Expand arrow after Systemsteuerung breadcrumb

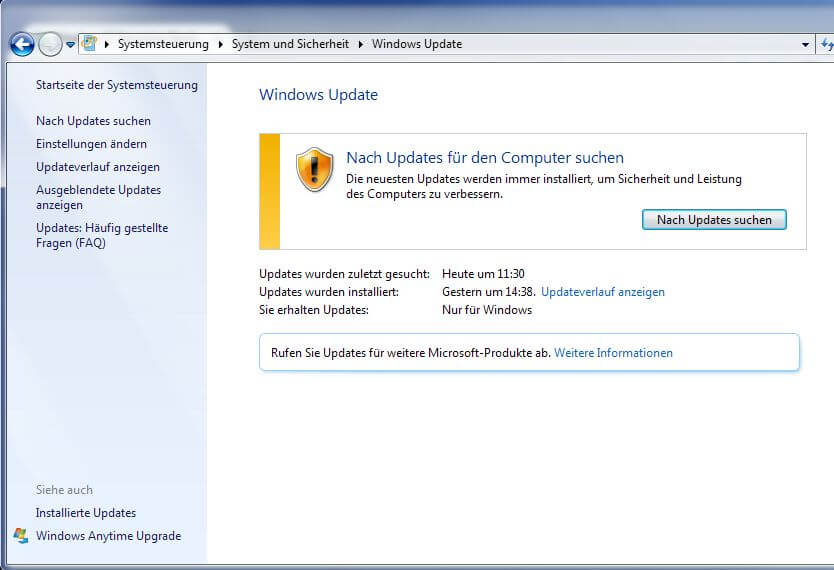point(221,44)
